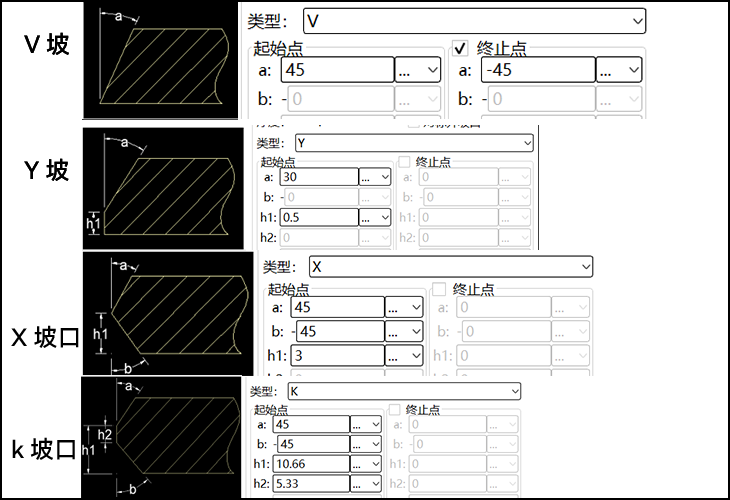This screenshot has width=730, height=500.
Task: Enable 终止点 checkbox in X type panel
Action: coord(439,289)
